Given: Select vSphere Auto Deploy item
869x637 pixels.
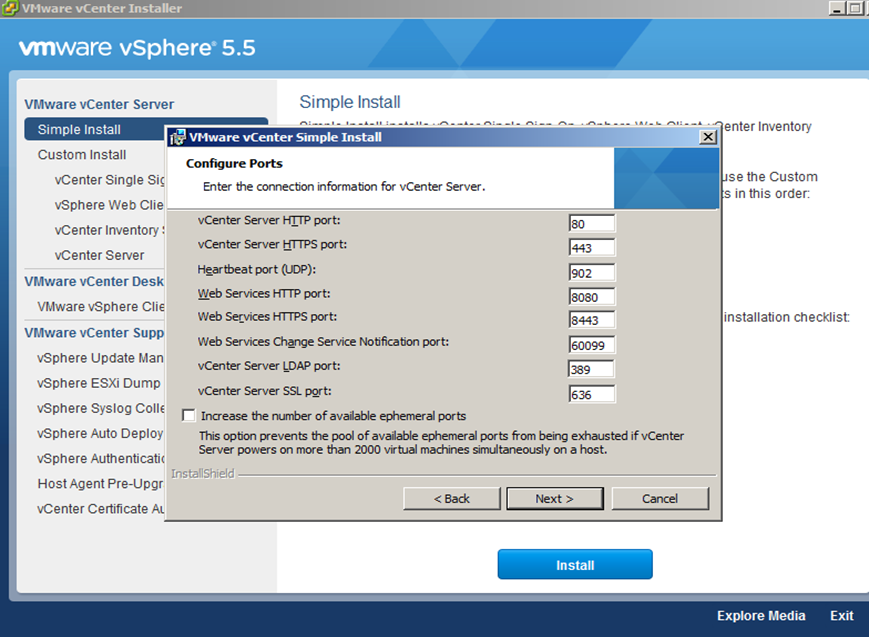Looking at the screenshot, I should 100,434.
